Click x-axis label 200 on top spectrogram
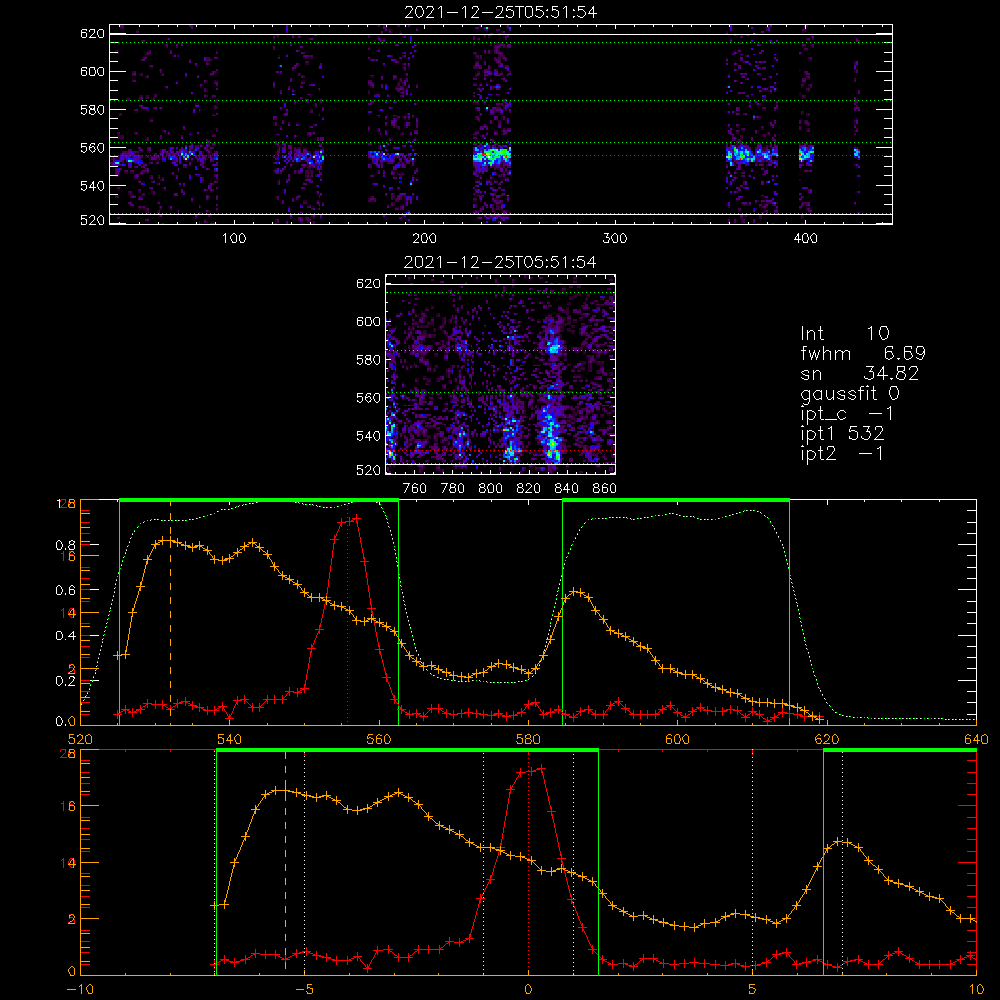 (x=424, y=239)
